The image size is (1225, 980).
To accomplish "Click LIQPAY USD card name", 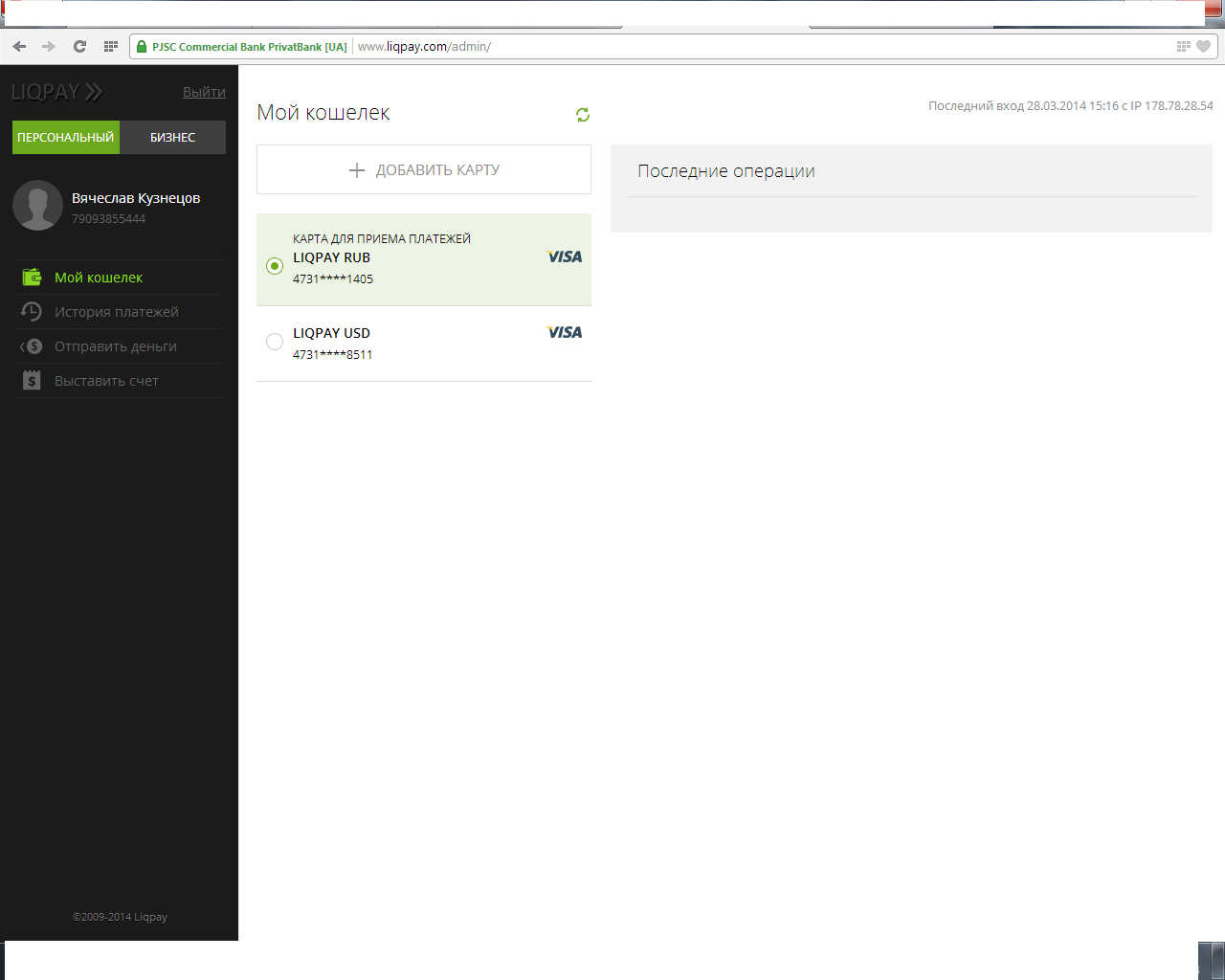I will tap(331, 333).
